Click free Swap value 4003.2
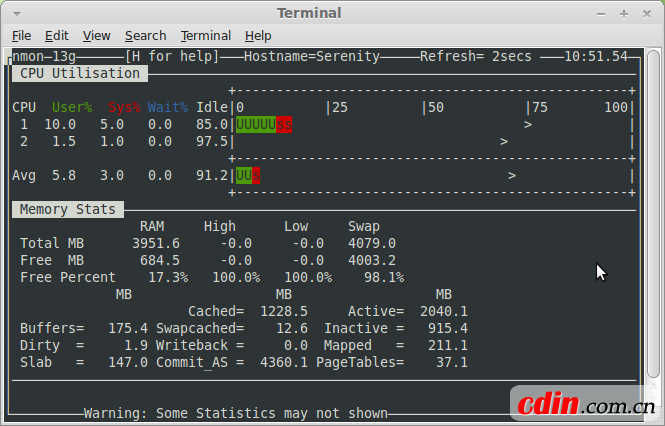665x426 pixels. click(x=372, y=261)
